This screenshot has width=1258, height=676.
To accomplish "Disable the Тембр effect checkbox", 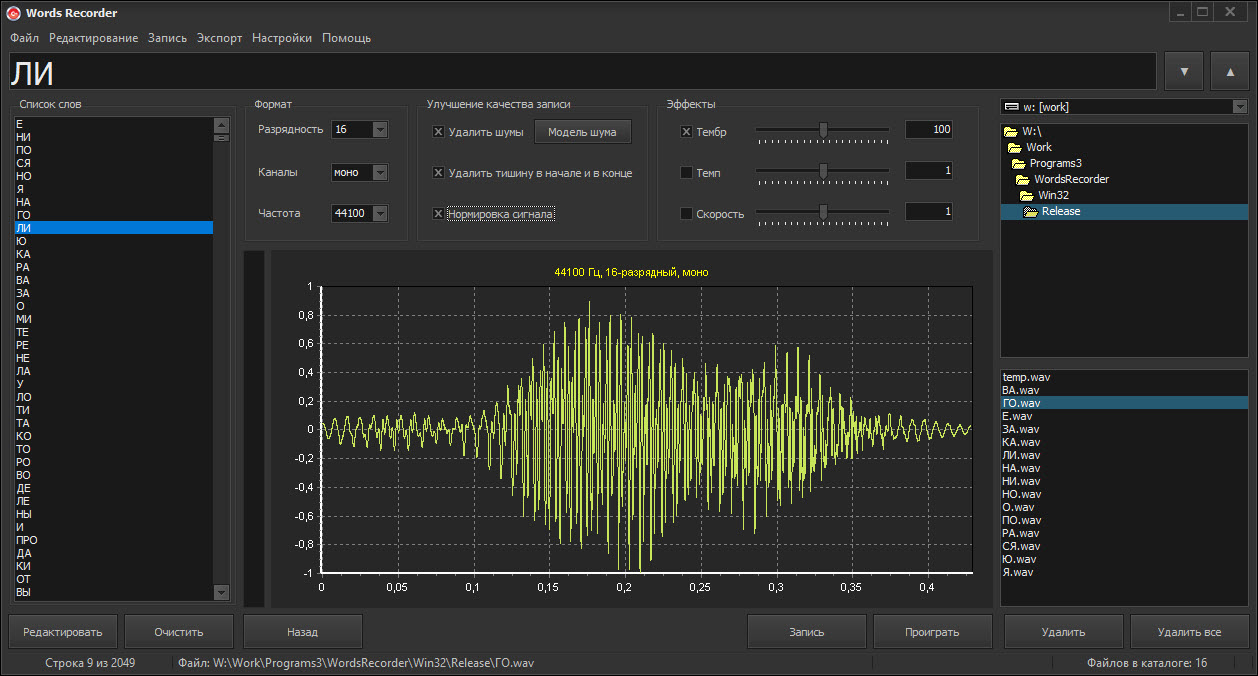I will click(686, 132).
